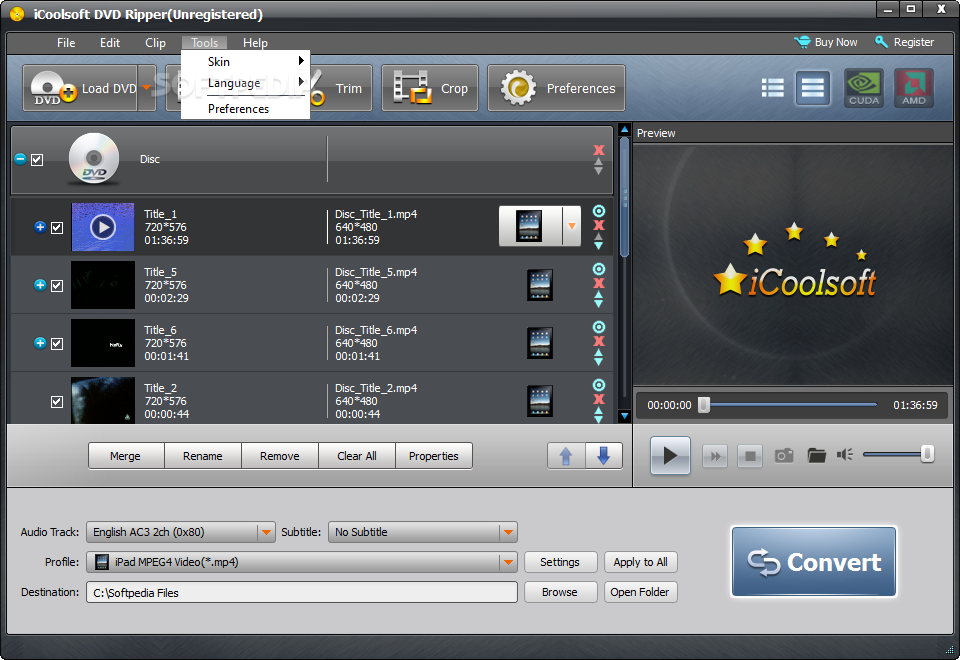The height and width of the screenshot is (660, 960).
Task: Click the Merge button
Action: 126,456
